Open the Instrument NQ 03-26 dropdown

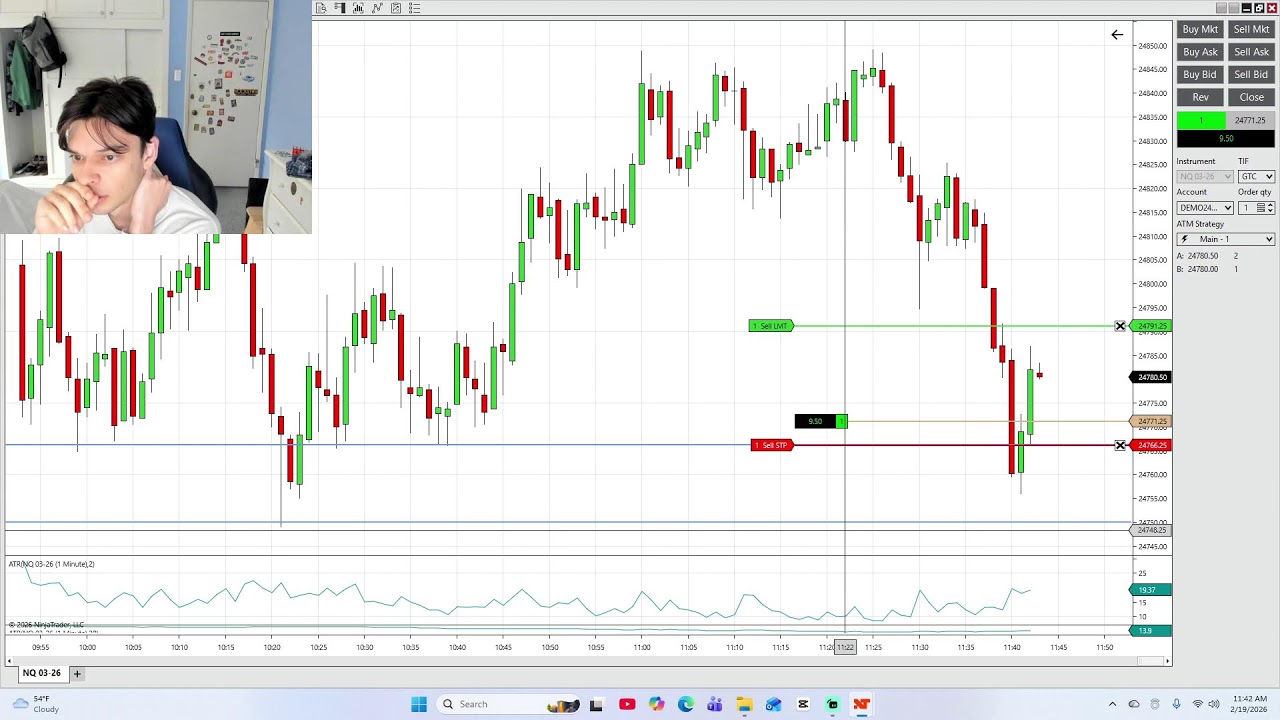pyautogui.click(x=1205, y=176)
